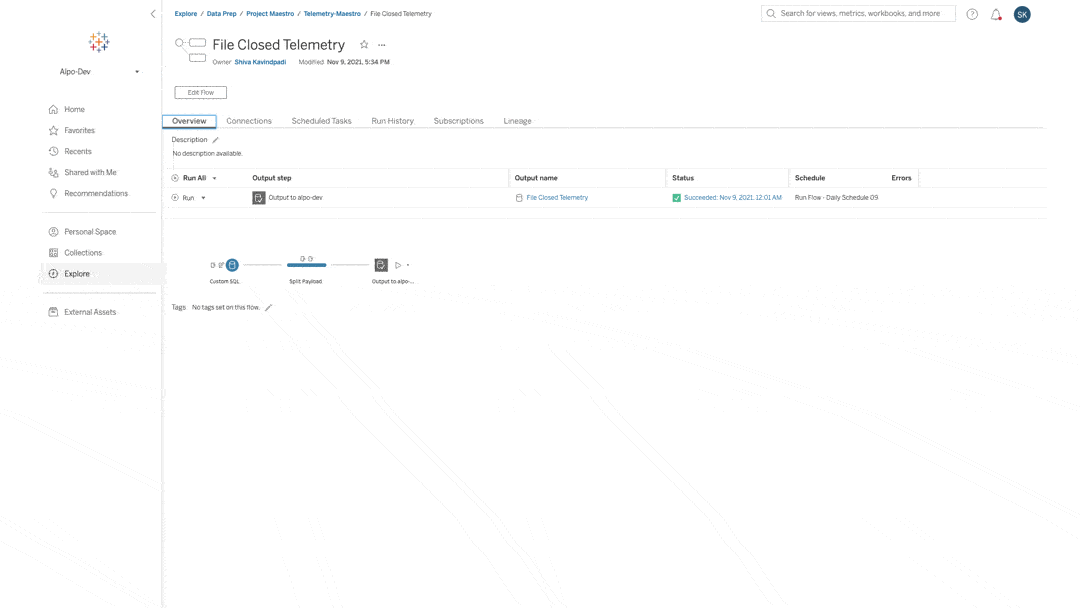Favorite the File Closed Telemetry flow
The width and height of the screenshot is (1080, 608).
point(364,45)
